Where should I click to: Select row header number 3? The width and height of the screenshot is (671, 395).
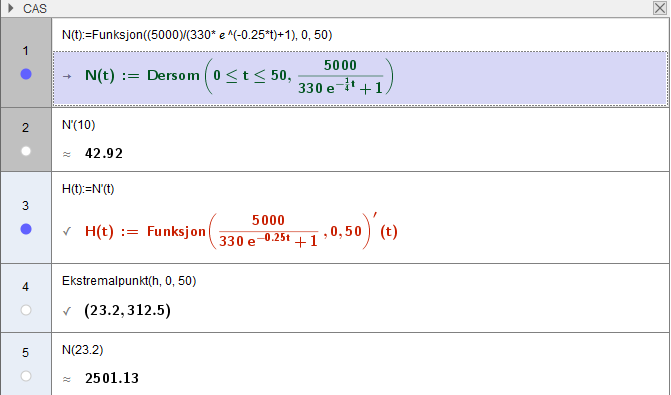26,206
